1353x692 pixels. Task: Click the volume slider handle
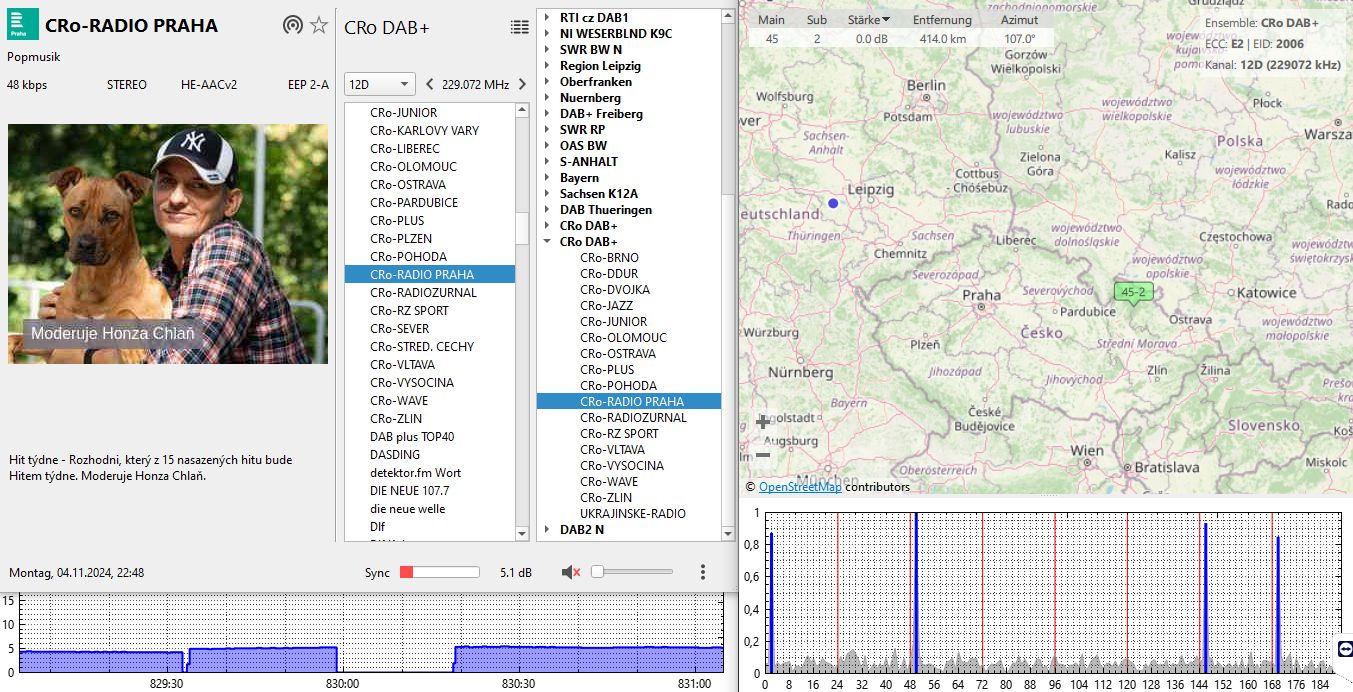(597, 572)
